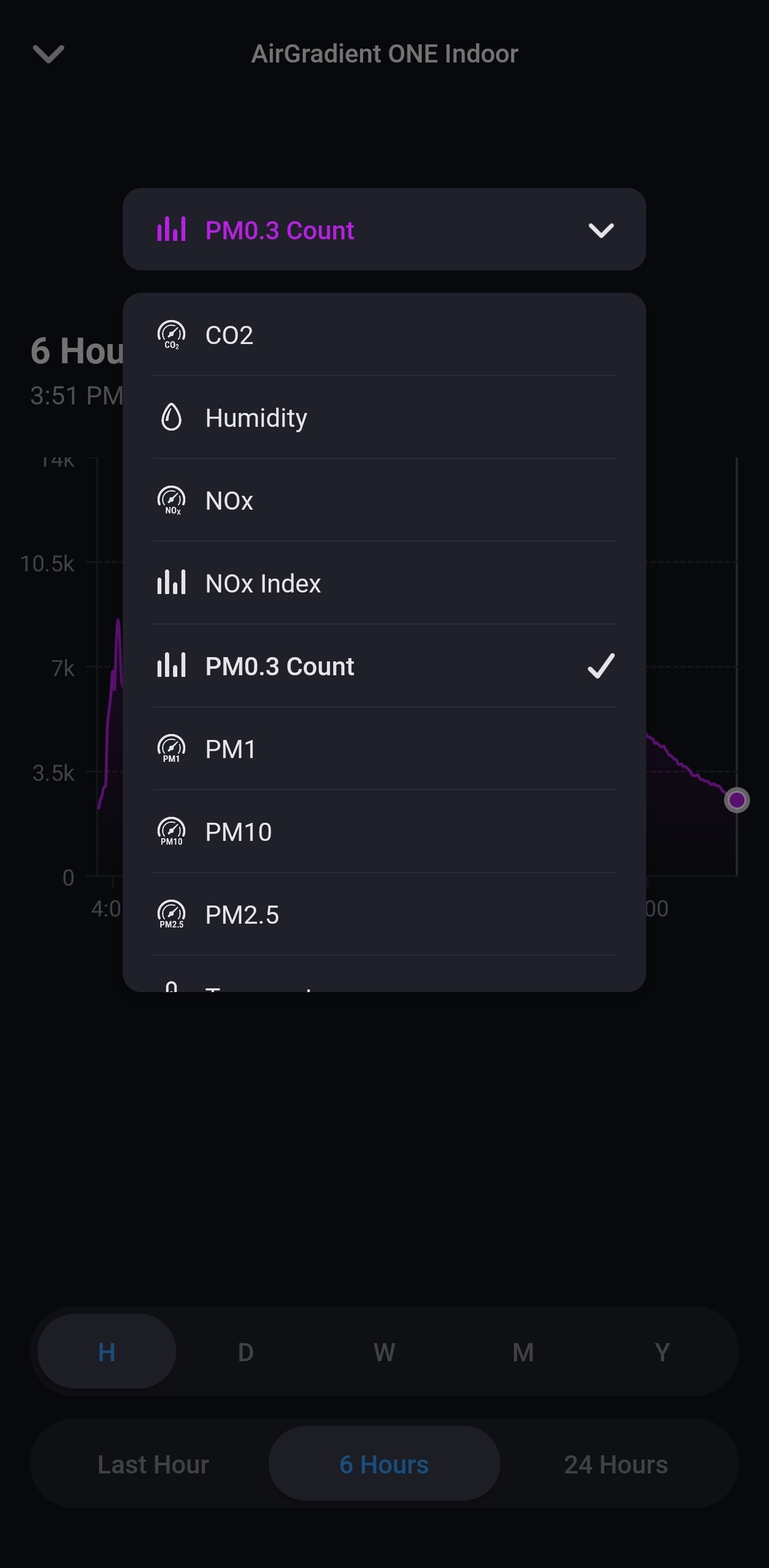Viewport: 769px width, 1568px height.
Task: Click the PM10 gauge icon
Action: [x=171, y=831]
